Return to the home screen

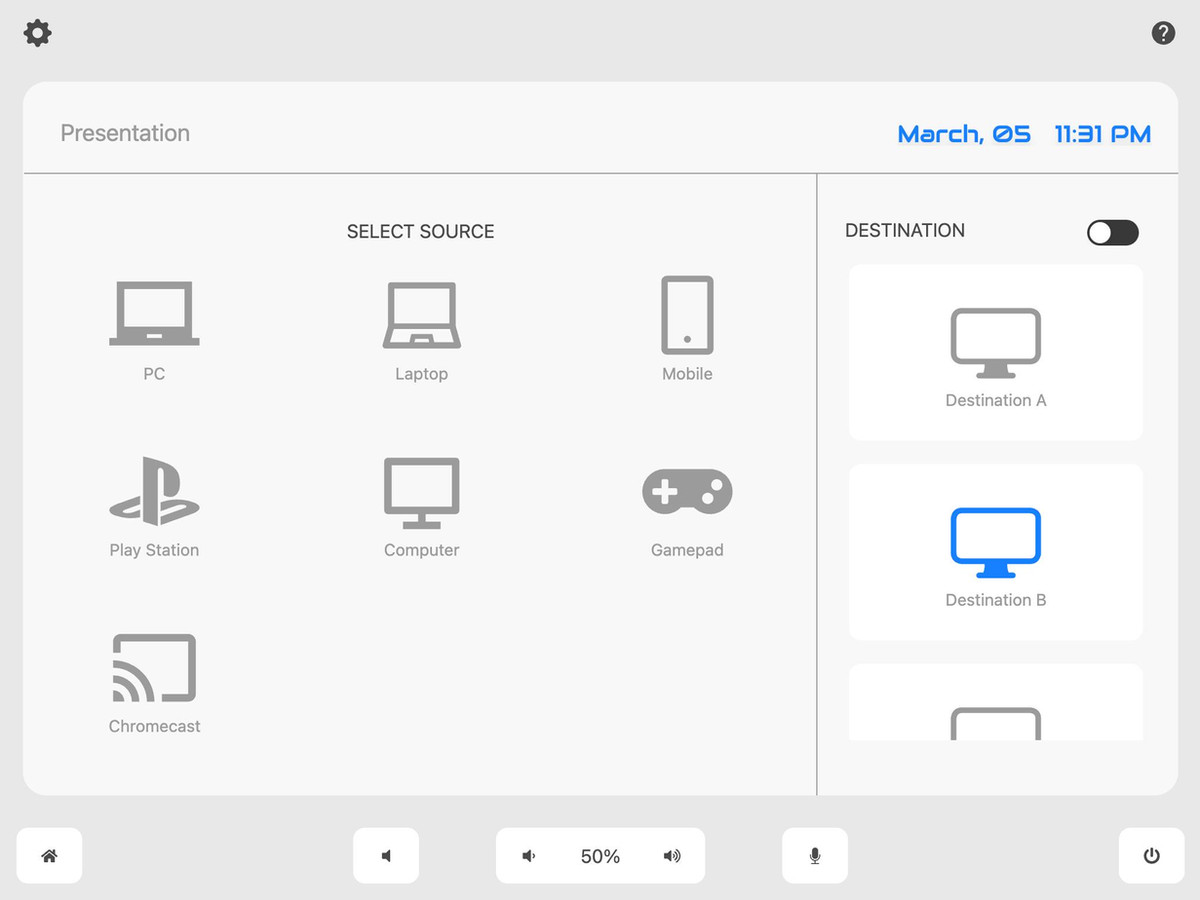pyautogui.click(x=49, y=855)
